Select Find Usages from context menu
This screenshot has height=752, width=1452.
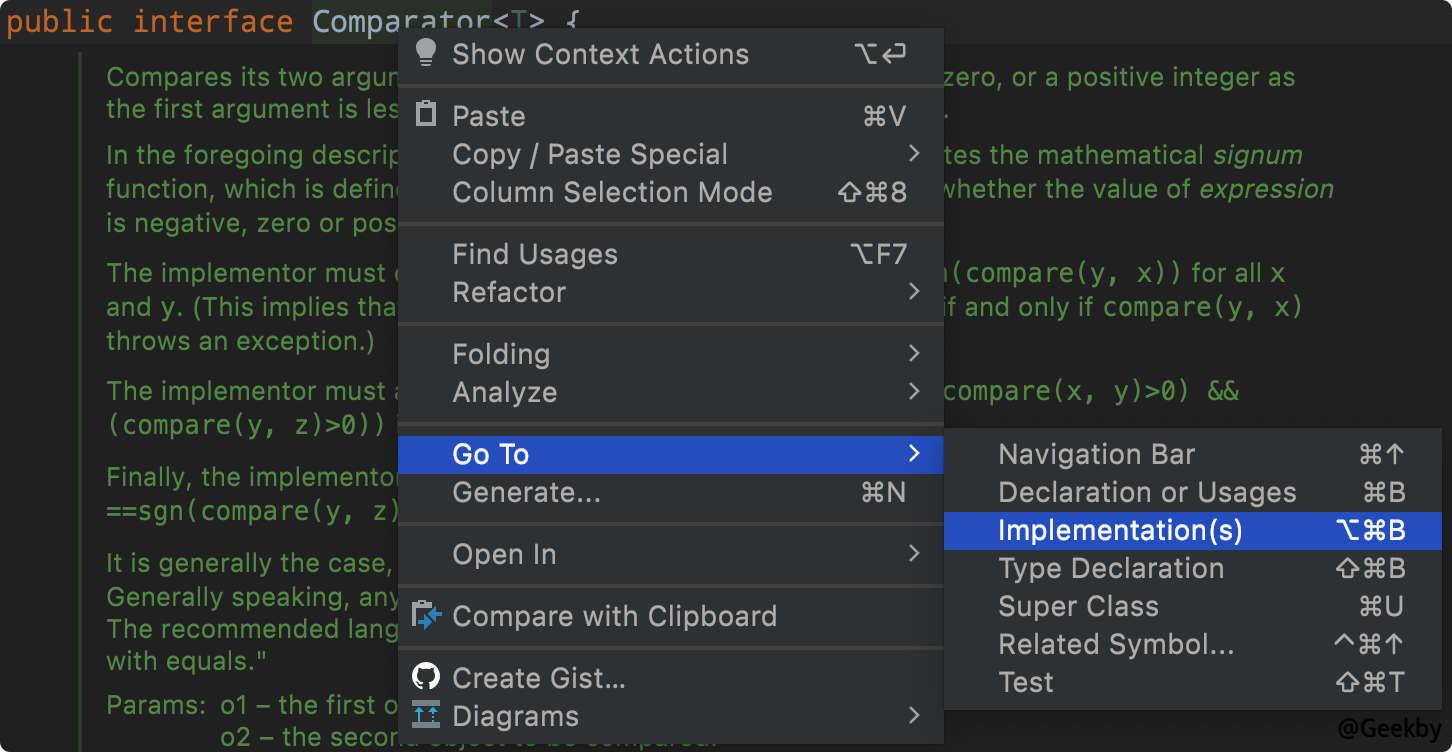tap(535, 254)
